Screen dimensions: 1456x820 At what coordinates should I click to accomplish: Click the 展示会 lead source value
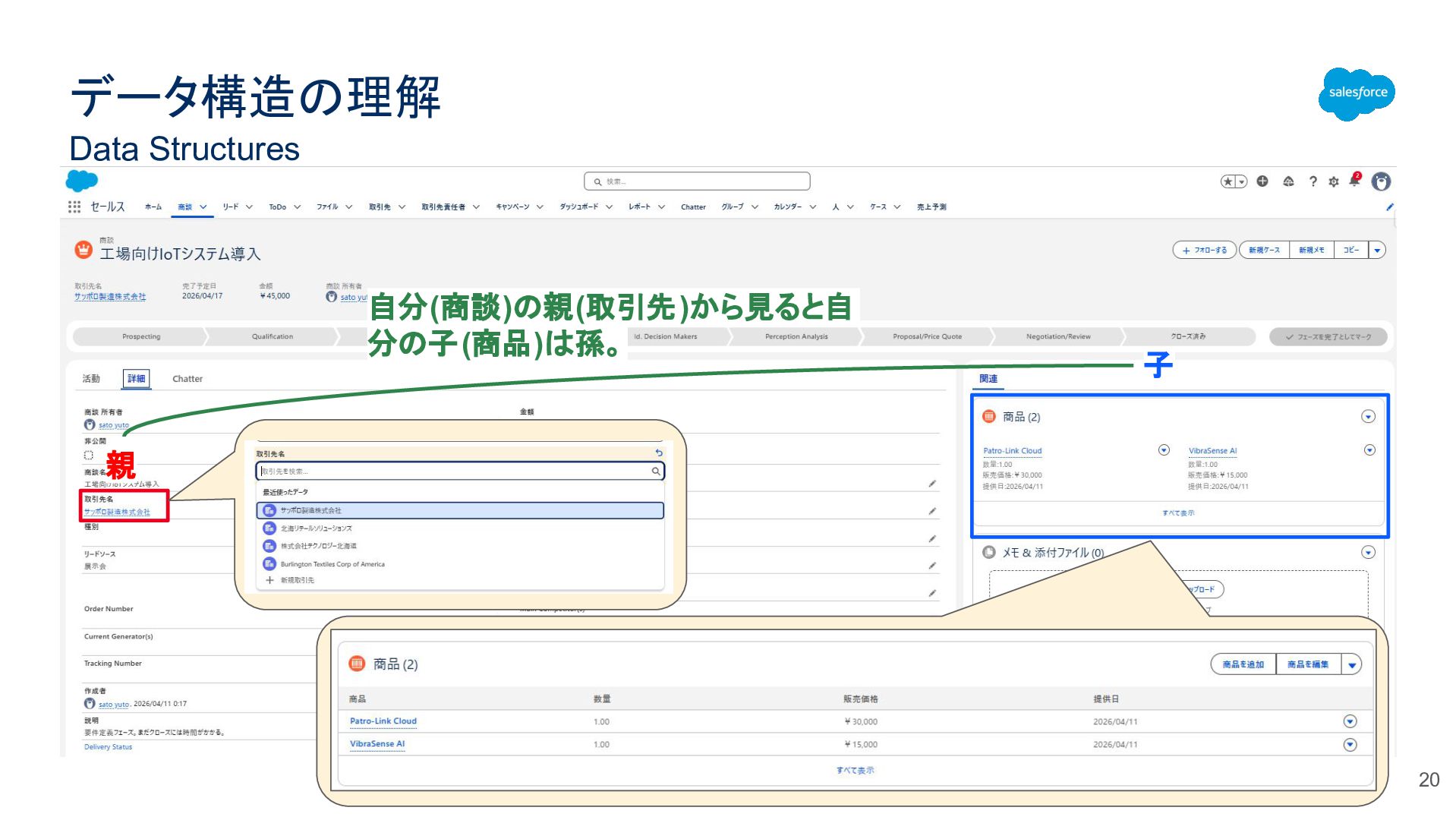(x=95, y=566)
